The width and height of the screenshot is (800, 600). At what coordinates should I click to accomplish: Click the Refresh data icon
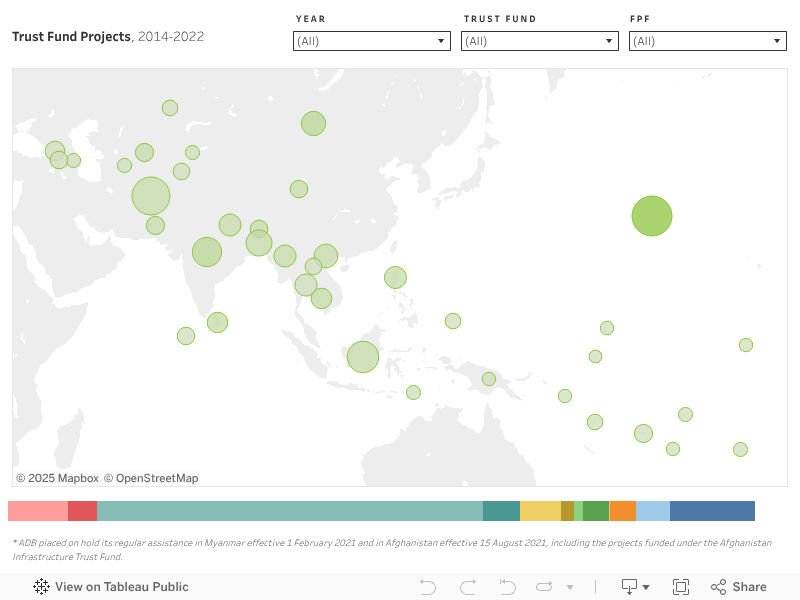(x=544, y=587)
